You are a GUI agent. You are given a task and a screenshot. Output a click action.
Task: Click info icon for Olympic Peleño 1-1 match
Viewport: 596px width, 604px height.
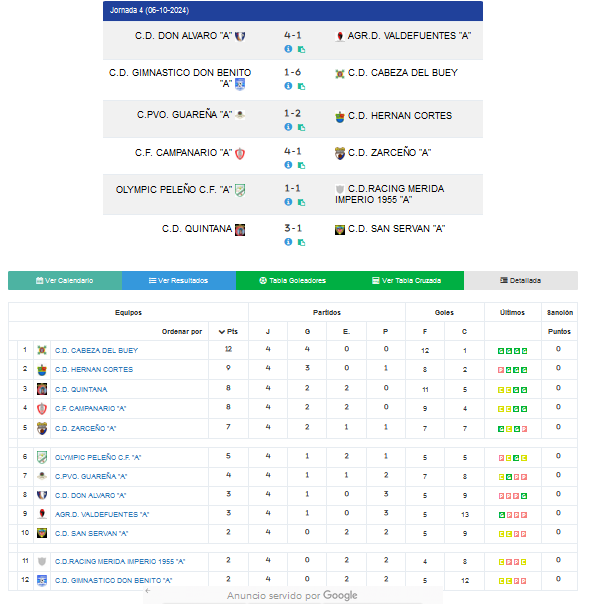click(x=288, y=202)
